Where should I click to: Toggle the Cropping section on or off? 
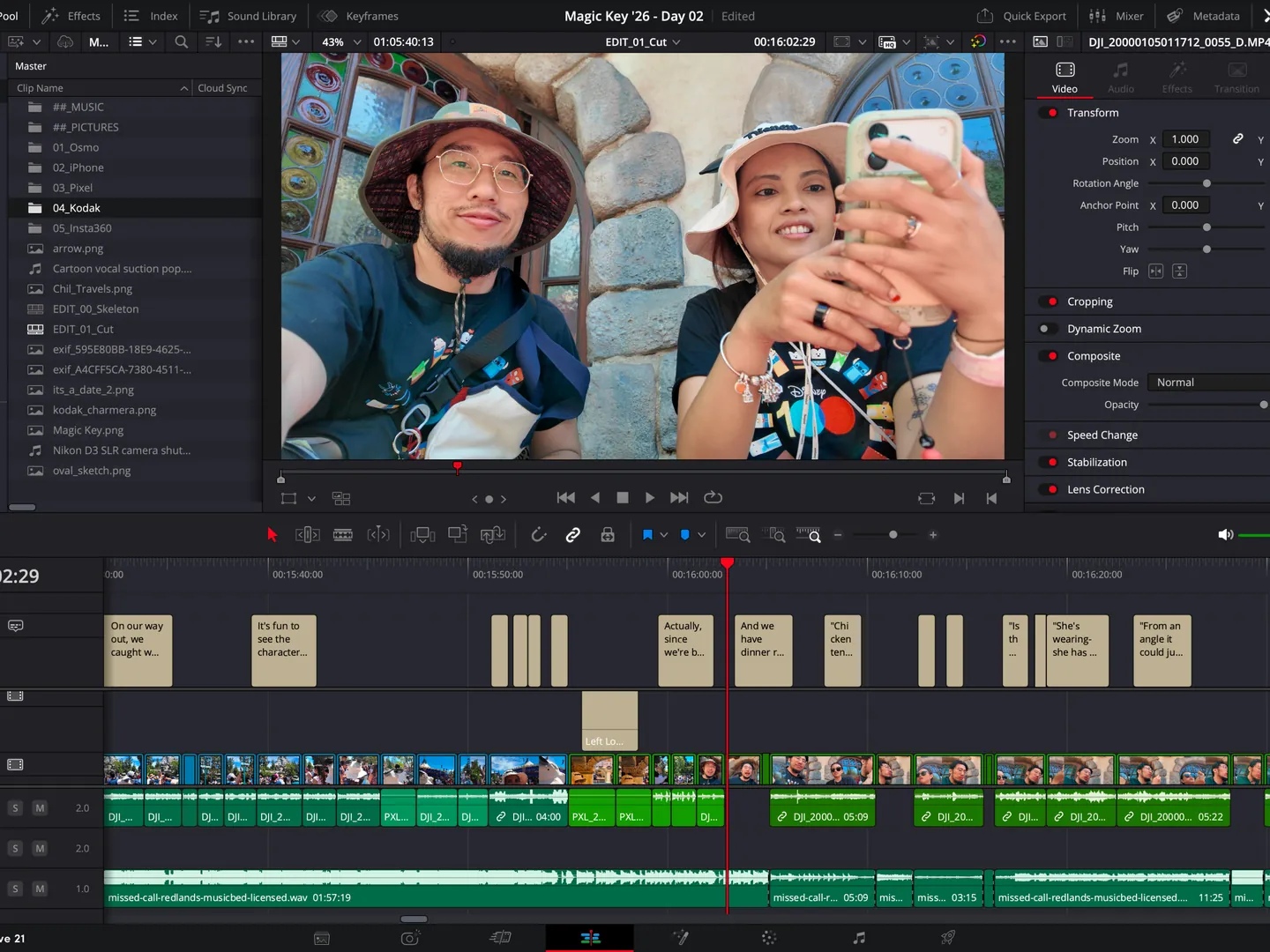[1049, 301]
